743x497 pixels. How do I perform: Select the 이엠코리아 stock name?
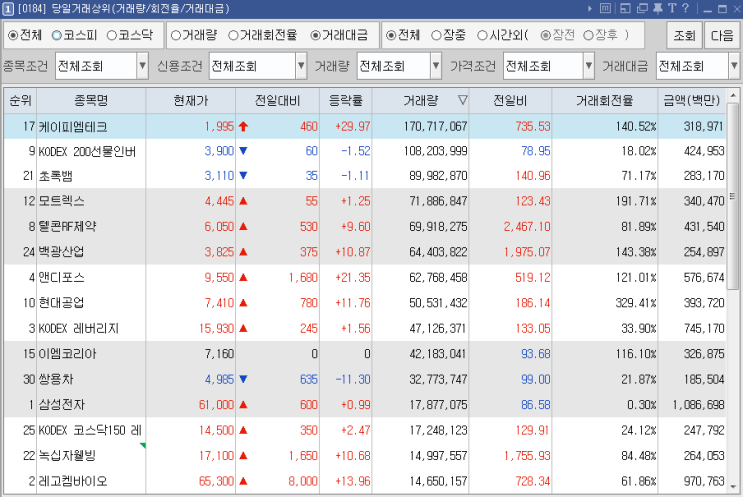pyautogui.click(x=67, y=354)
